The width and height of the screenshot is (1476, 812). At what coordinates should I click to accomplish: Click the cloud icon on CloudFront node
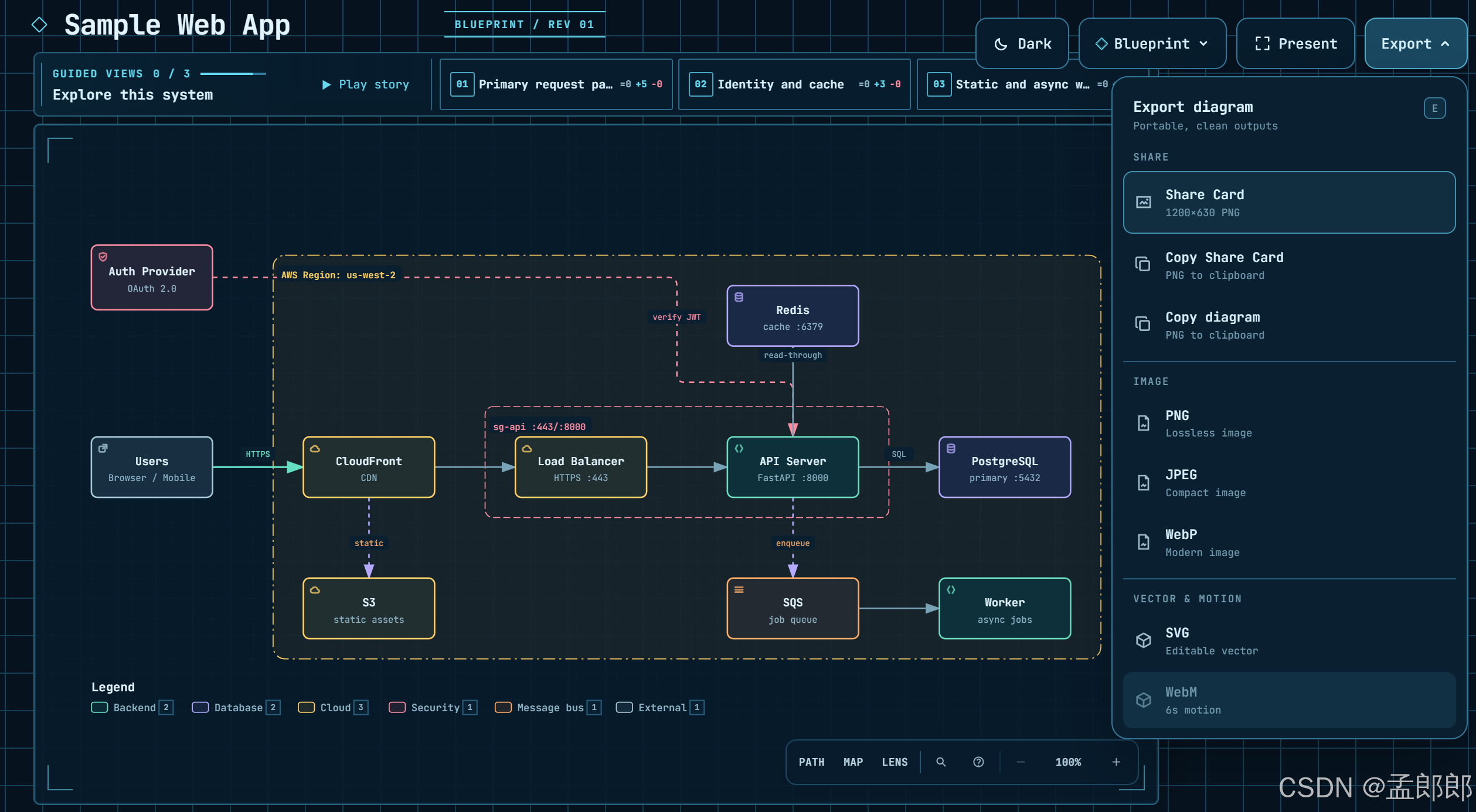pos(315,449)
